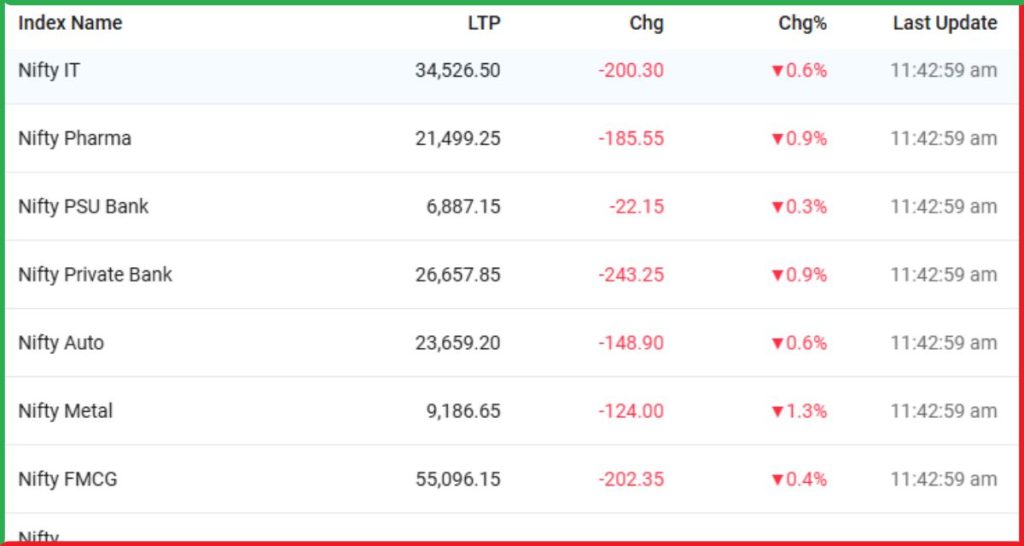Click Nifty FMCG LTP value 55,096.15
This screenshot has width=1024, height=546.
[458, 479]
